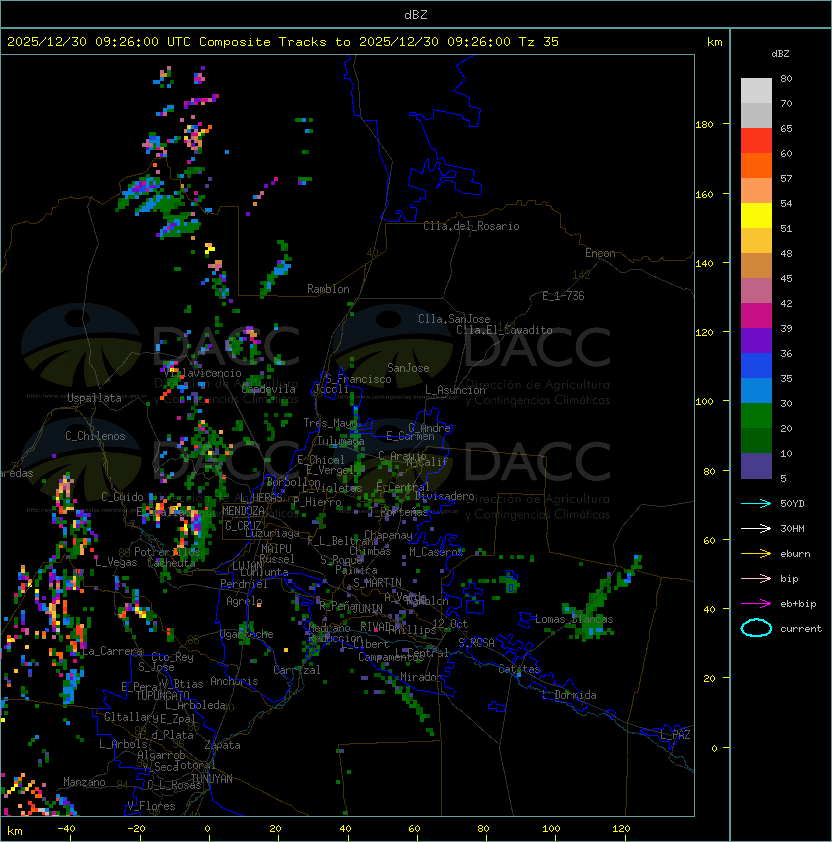Click the MAIPU town label
The width and height of the screenshot is (832, 842).
[x=276, y=549]
